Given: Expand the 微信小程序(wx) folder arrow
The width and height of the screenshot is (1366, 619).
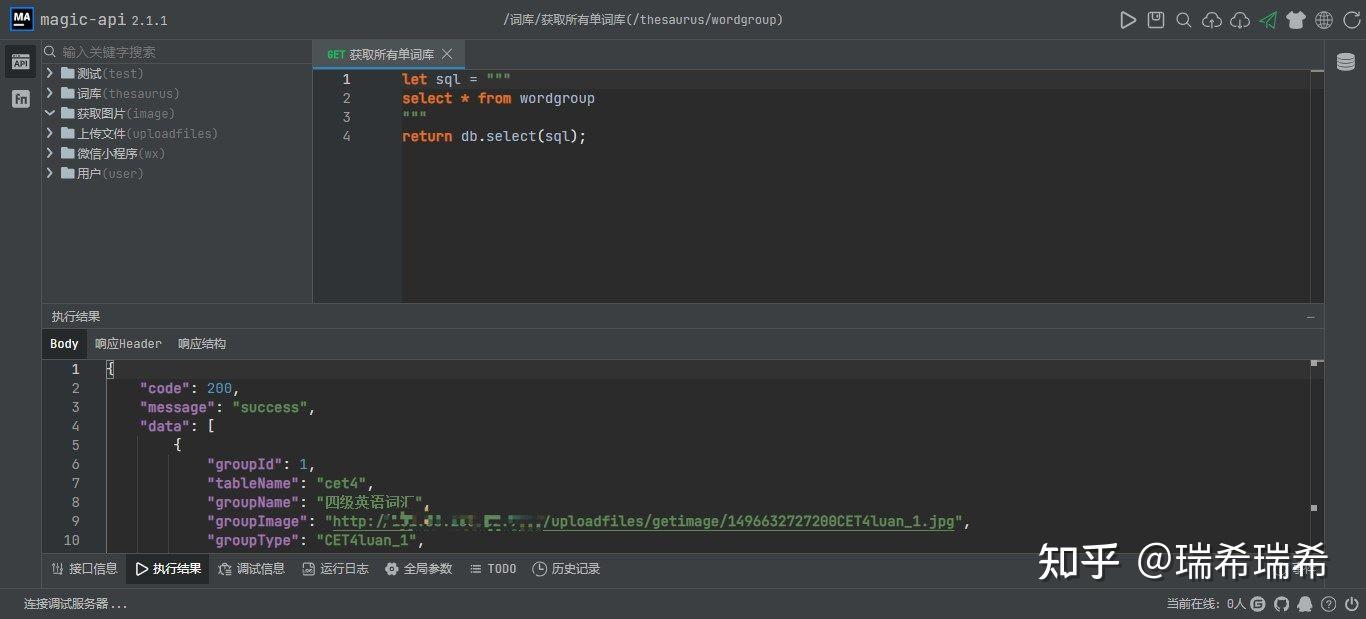Looking at the screenshot, I should [x=50, y=153].
